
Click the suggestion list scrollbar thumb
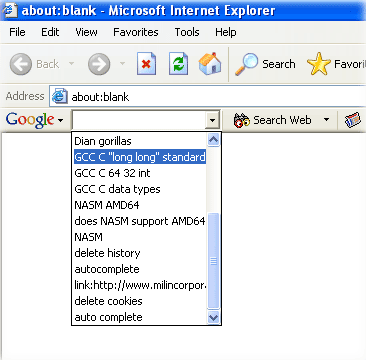tap(213, 261)
